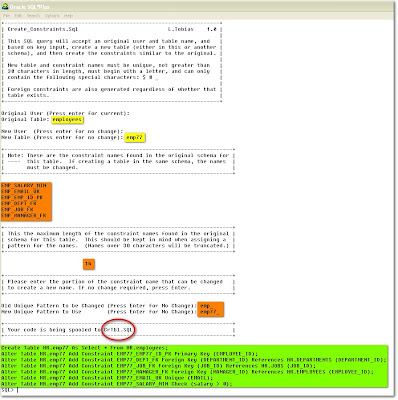Click the Oracle SQL*Plus title bar icon

coord(5,6)
